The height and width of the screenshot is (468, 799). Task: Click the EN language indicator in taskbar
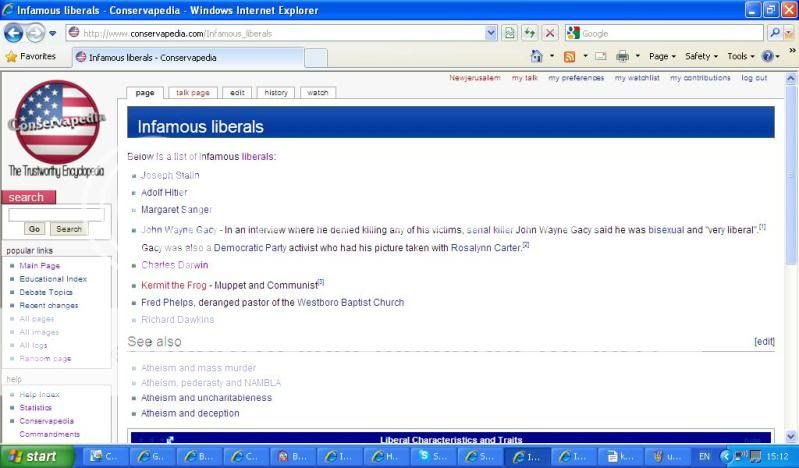click(704, 456)
